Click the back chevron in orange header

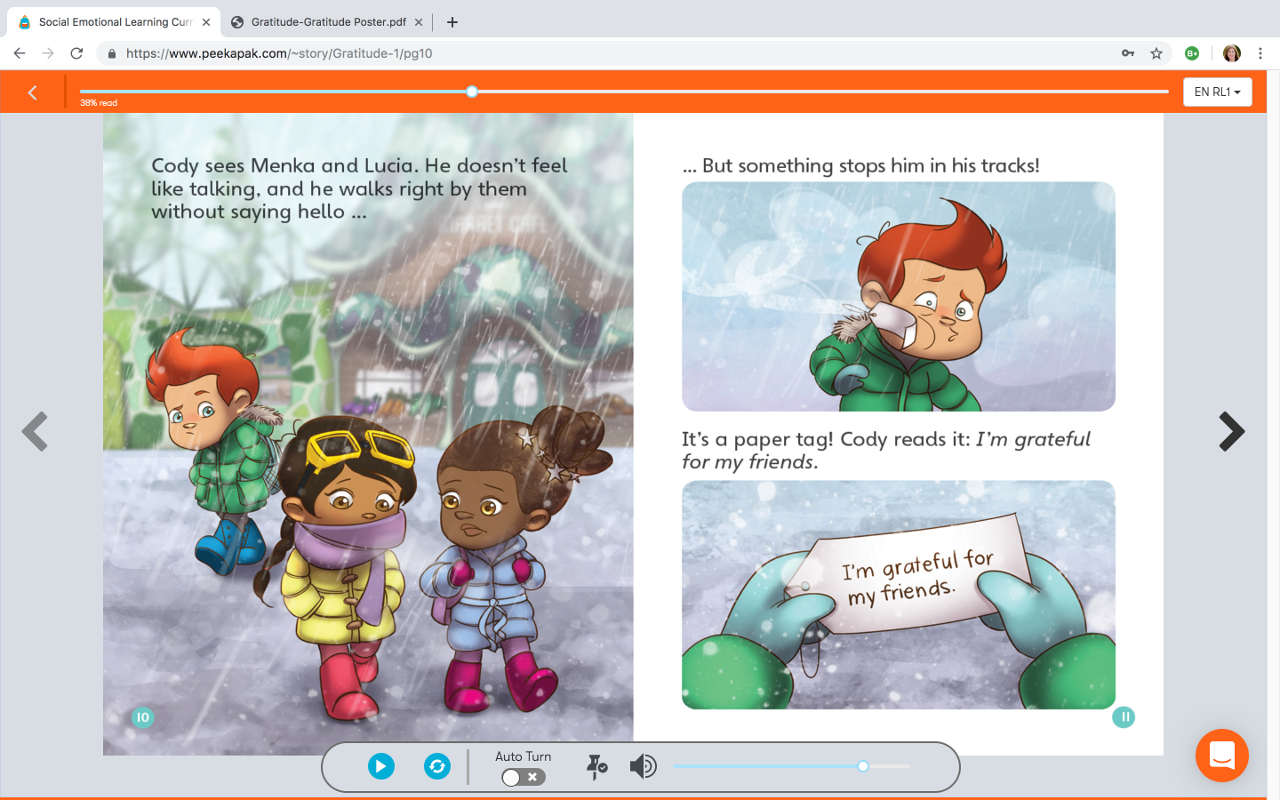32,93
